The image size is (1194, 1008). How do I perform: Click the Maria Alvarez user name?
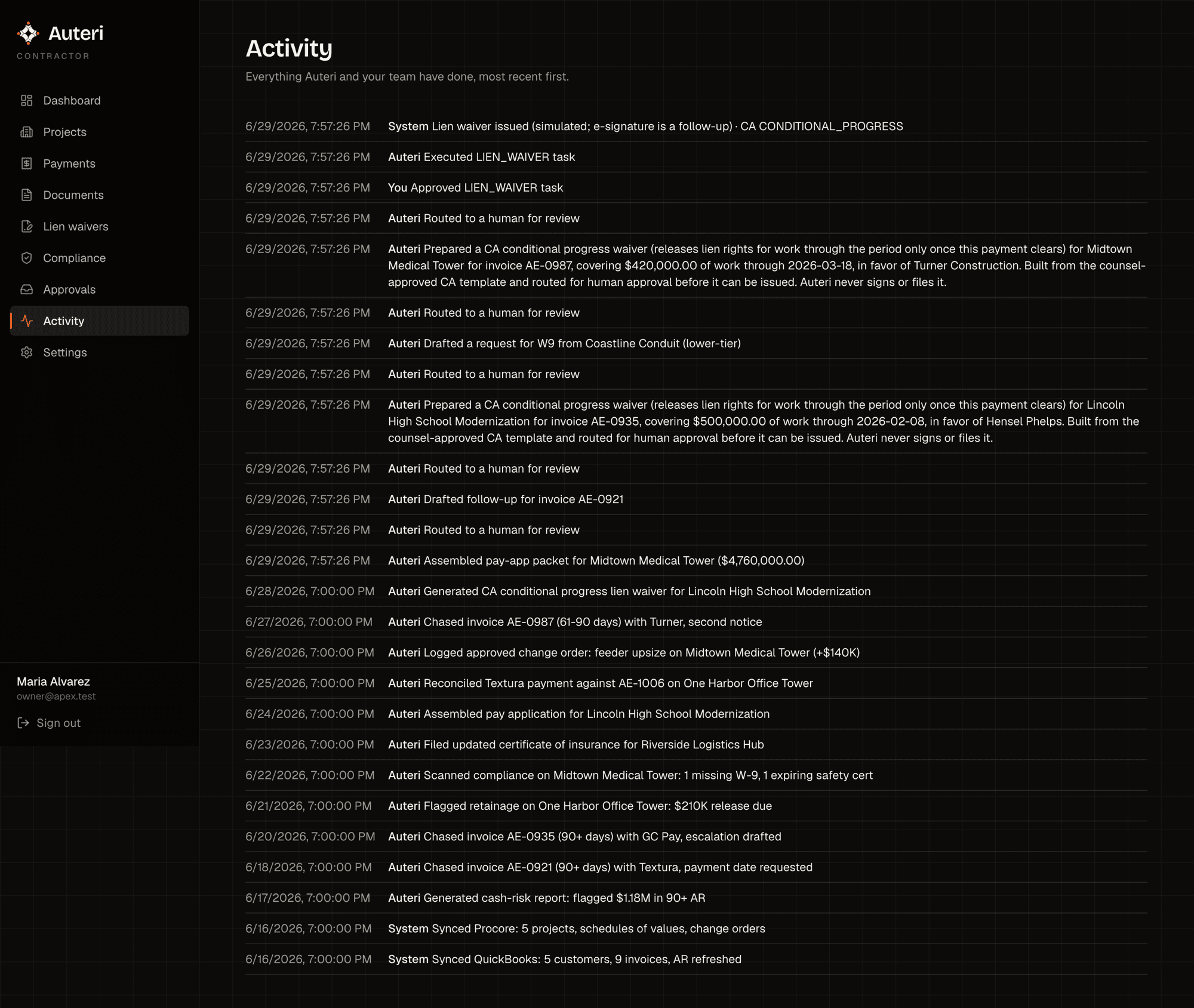pos(53,682)
